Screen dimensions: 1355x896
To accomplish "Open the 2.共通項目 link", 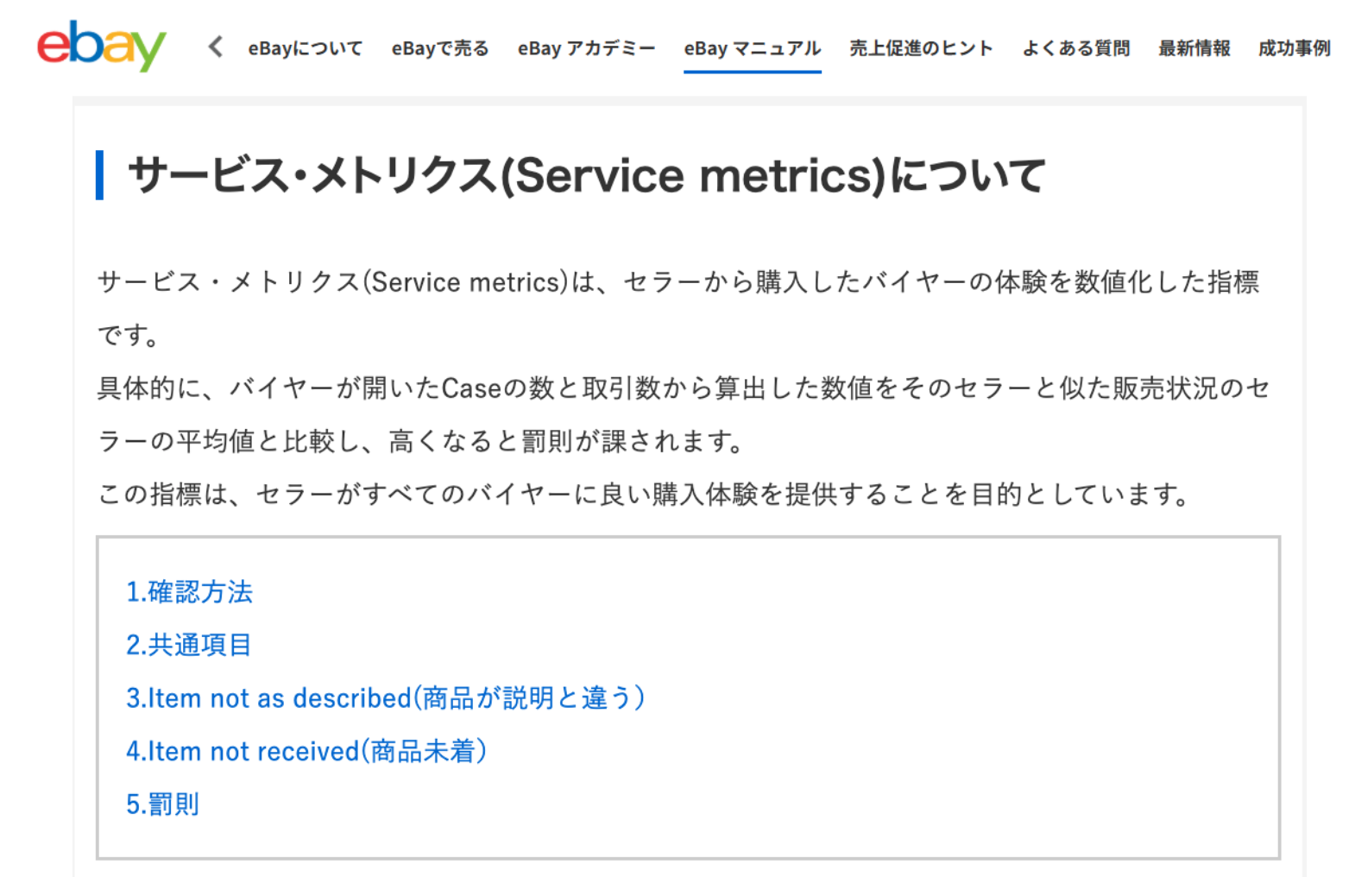I will 188,645.
